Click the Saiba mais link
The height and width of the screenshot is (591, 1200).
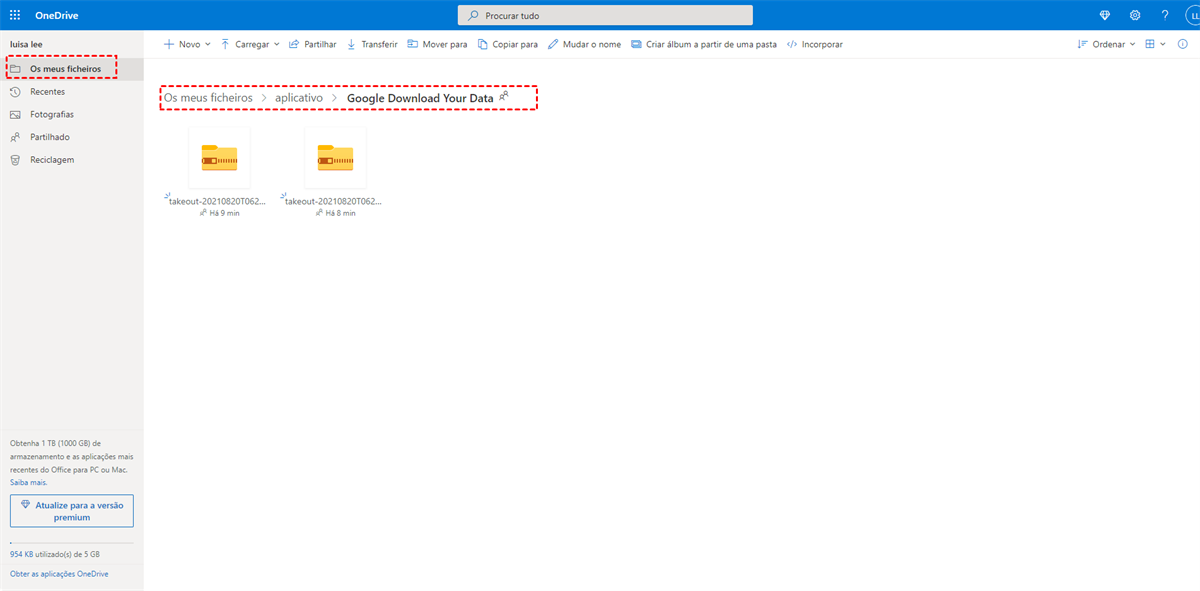[28, 482]
